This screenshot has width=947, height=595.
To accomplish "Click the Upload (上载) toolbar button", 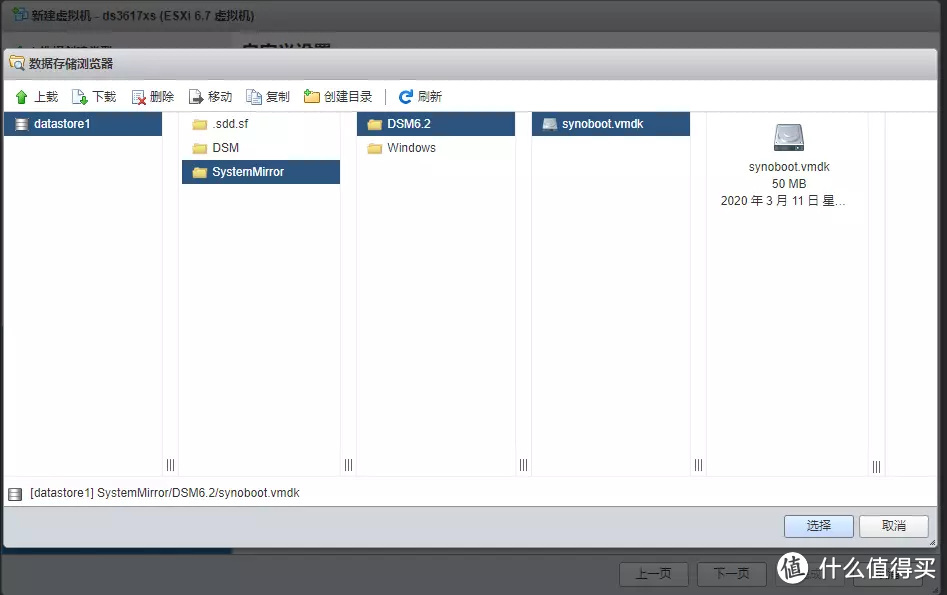I will point(37,97).
